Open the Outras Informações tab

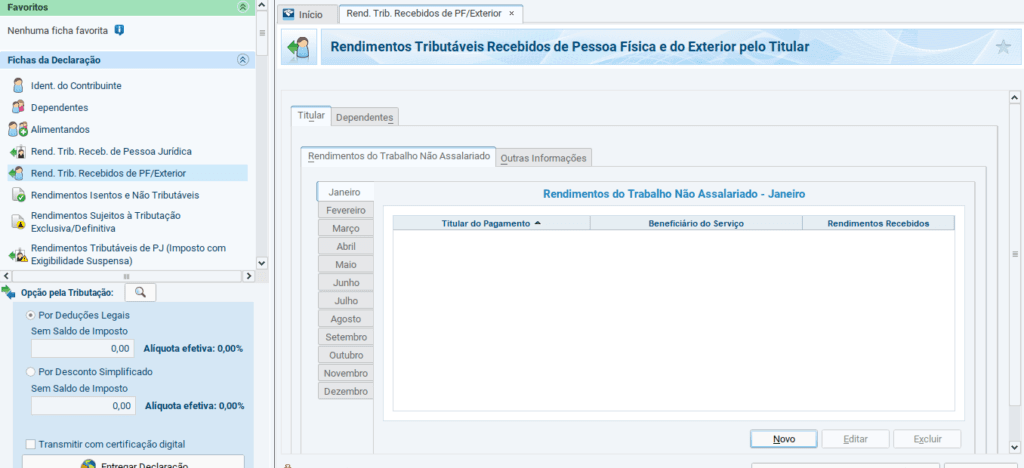(x=545, y=157)
